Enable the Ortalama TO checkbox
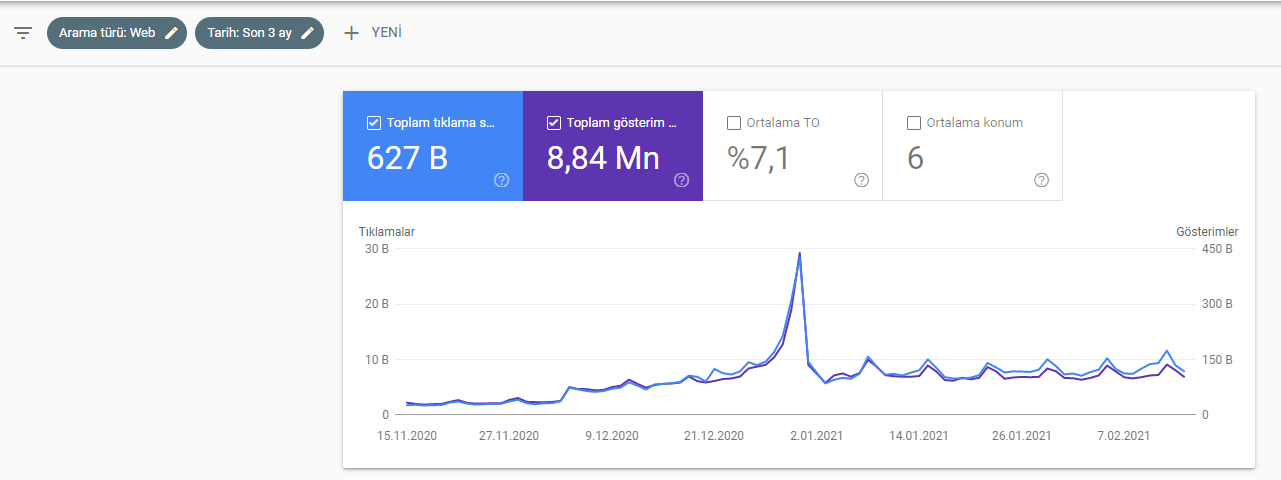Viewport: 1281px width, 480px height. [x=734, y=123]
